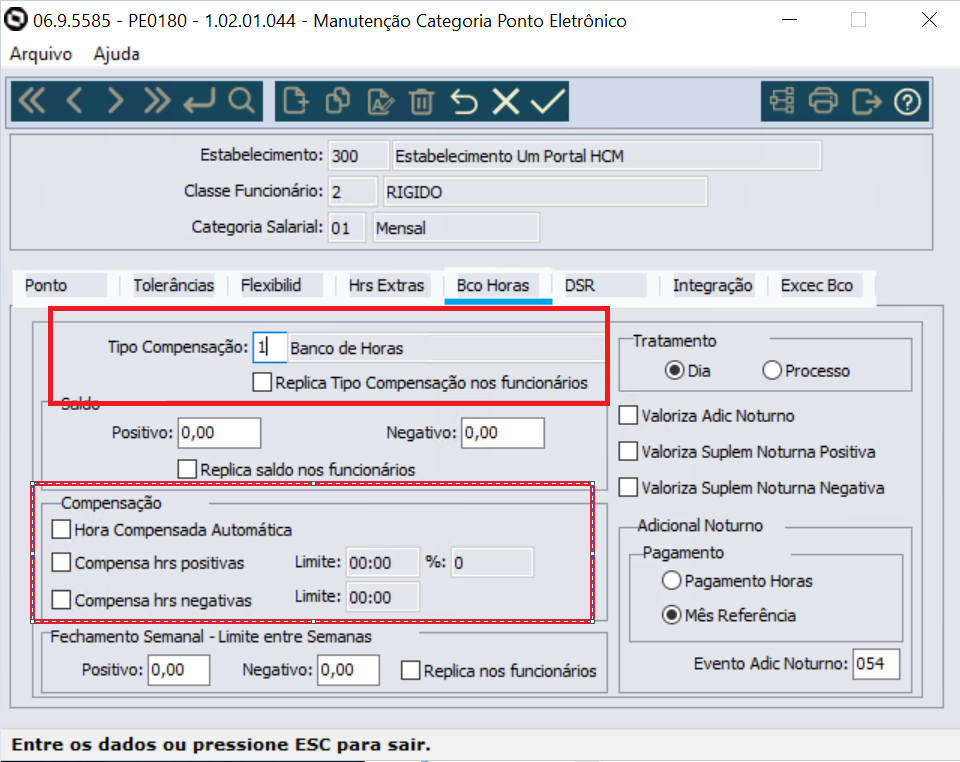Viewport: 960px width, 762px height.
Task: Select the Processo treatment option
Action: (772, 370)
